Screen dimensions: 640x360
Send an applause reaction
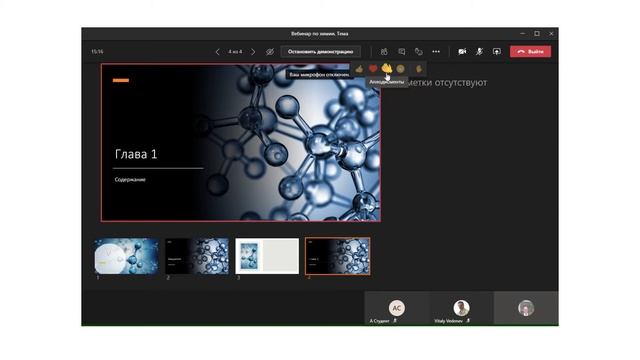pyautogui.click(x=387, y=69)
